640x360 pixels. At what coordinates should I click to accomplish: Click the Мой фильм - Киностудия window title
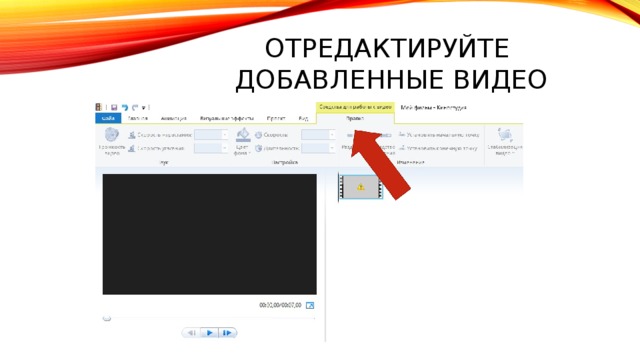pyautogui.click(x=433, y=107)
